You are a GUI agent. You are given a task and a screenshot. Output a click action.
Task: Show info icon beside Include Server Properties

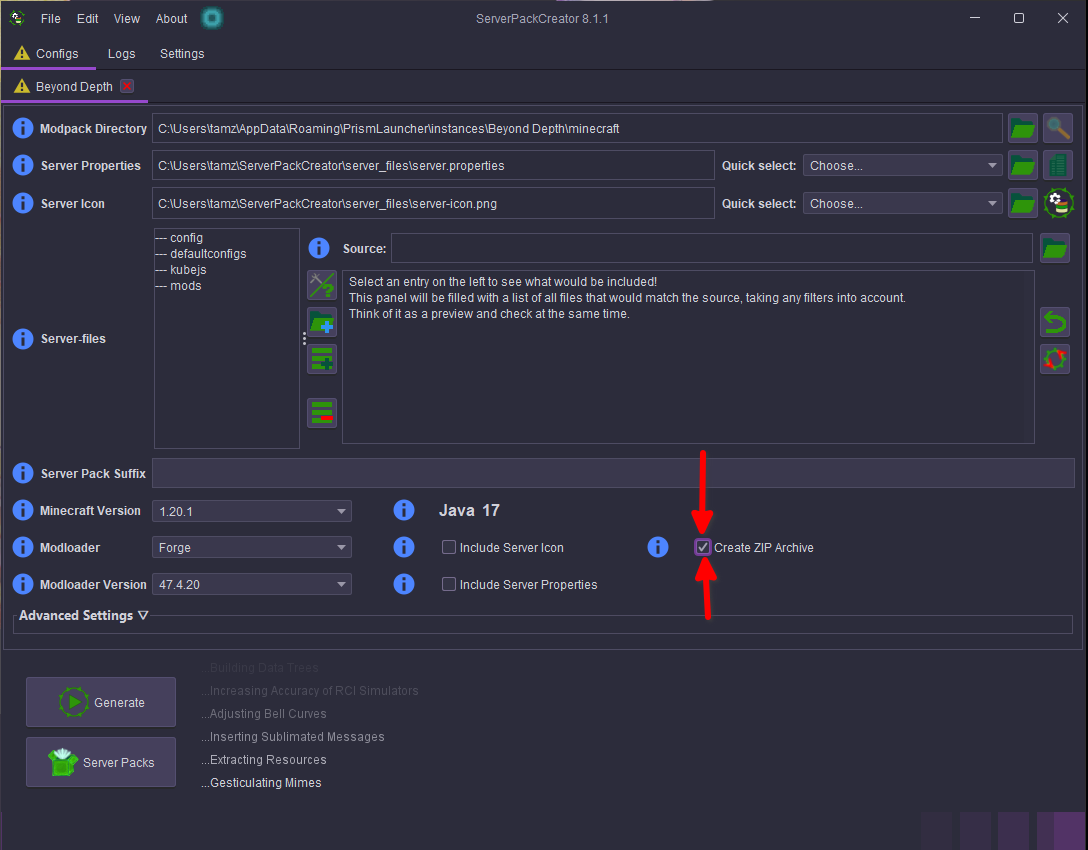tap(404, 584)
